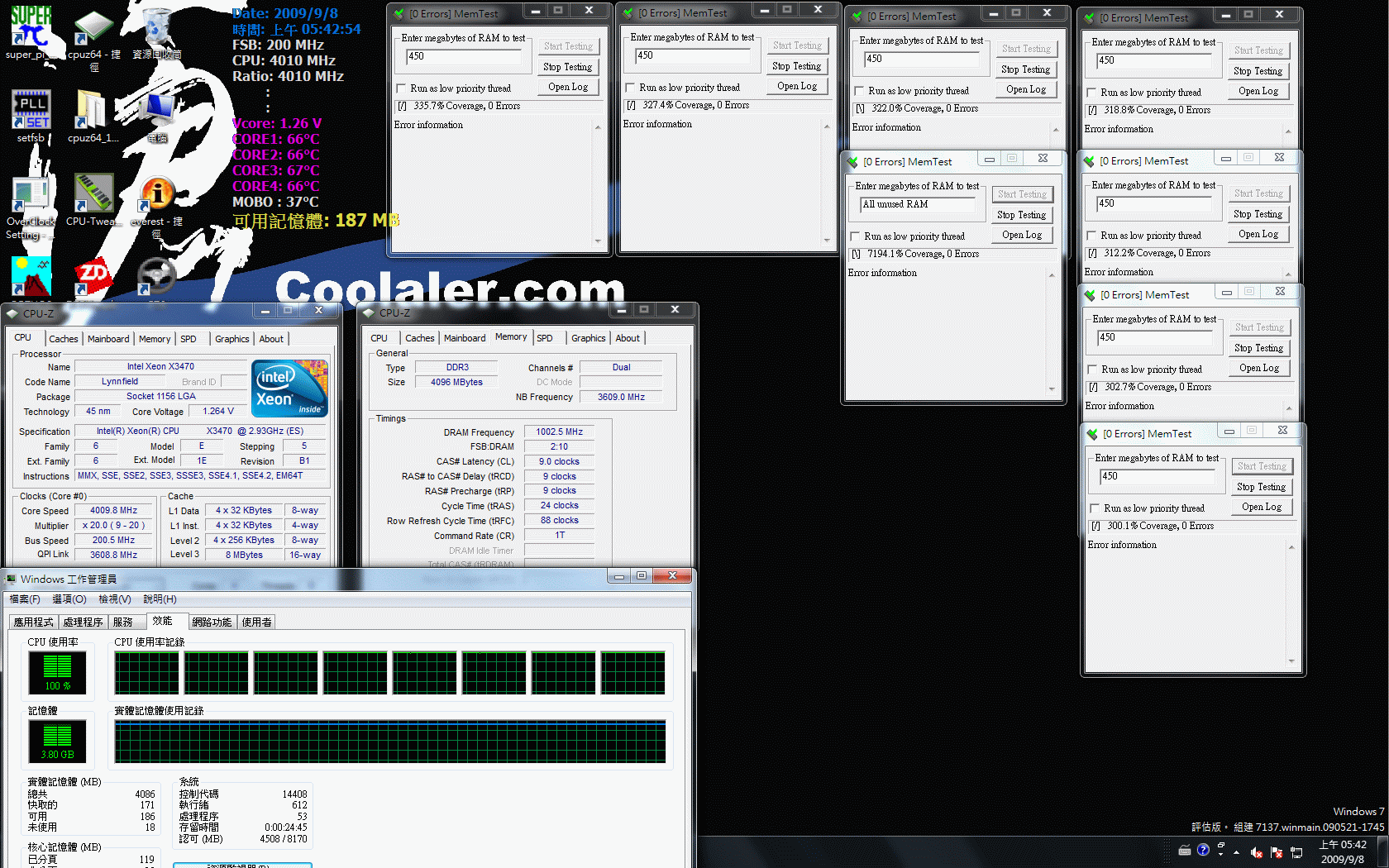Click the error list scroll up arrow in 327.4% MemTest
1389x868 pixels.
(827, 126)
